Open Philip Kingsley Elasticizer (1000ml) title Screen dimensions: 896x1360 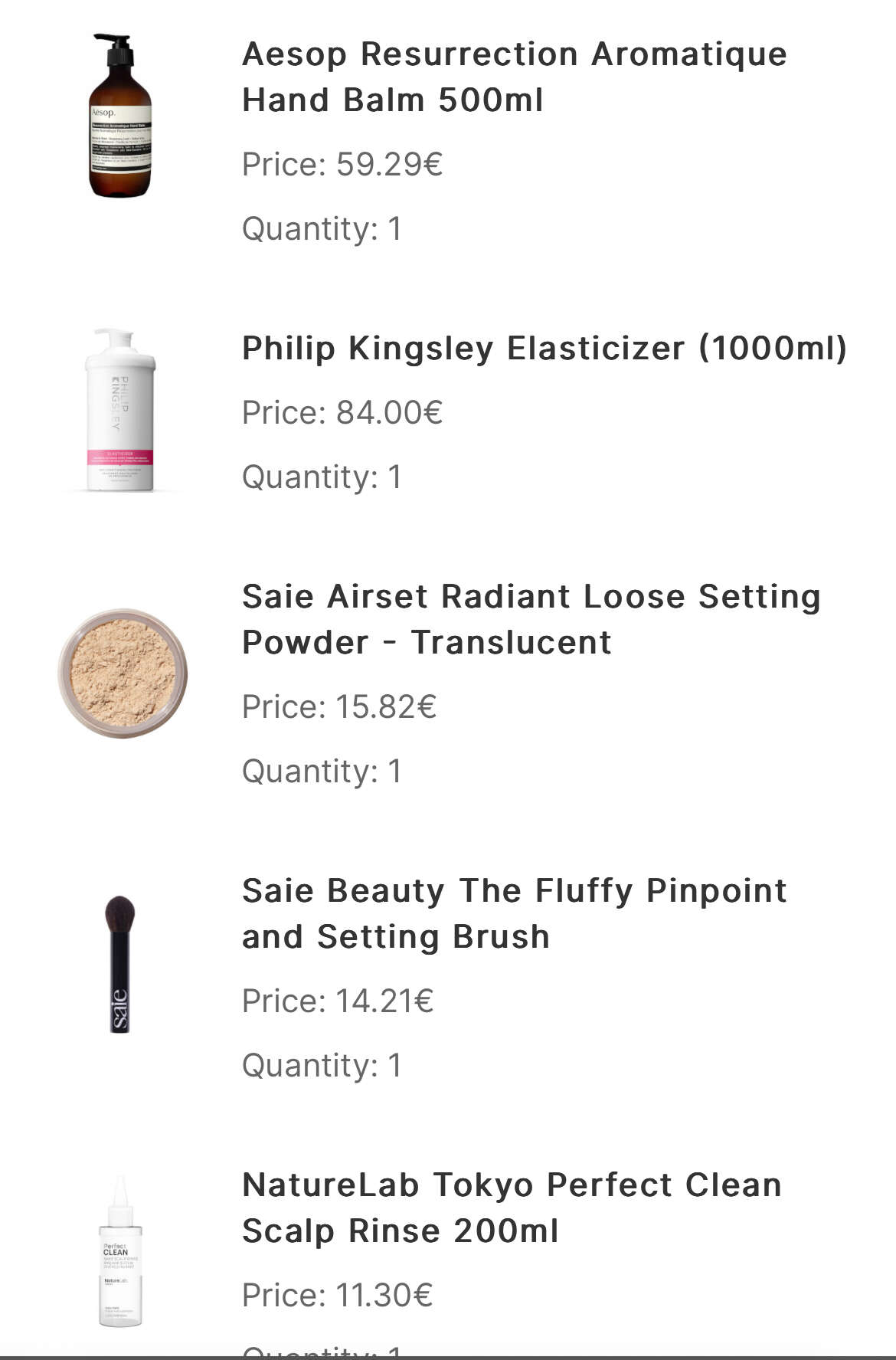[544, 348]
